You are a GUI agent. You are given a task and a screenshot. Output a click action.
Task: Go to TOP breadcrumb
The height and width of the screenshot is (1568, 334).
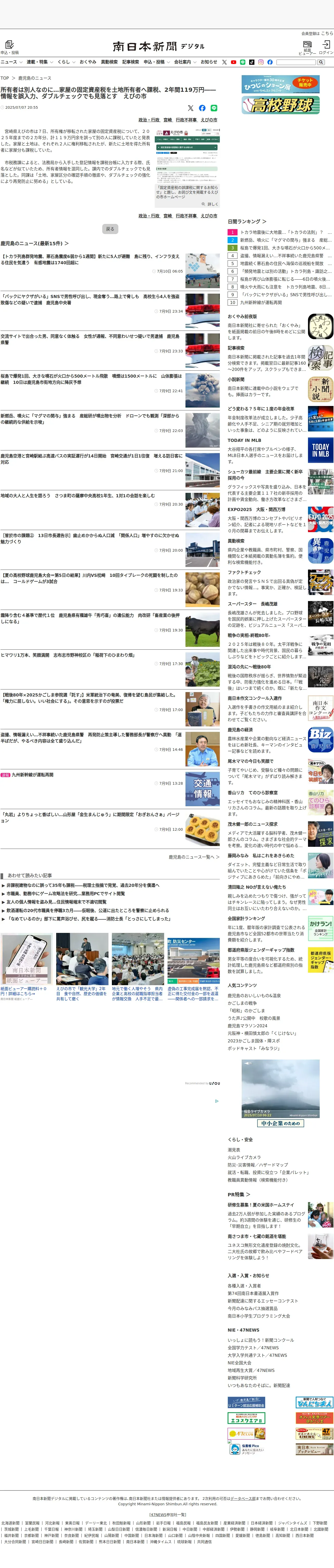[5, 78]
